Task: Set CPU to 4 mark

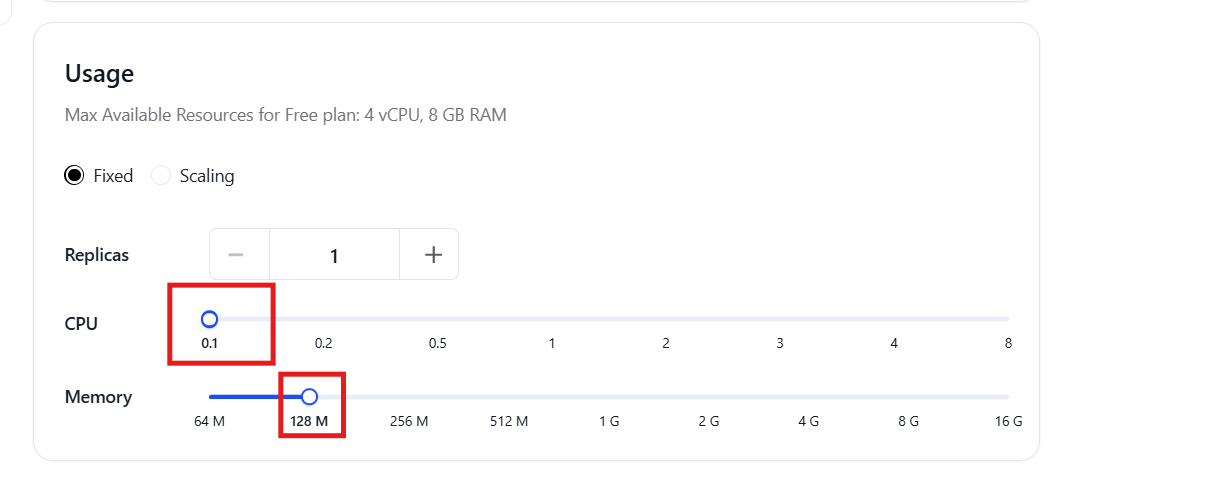Action: [x=894, y=343]
